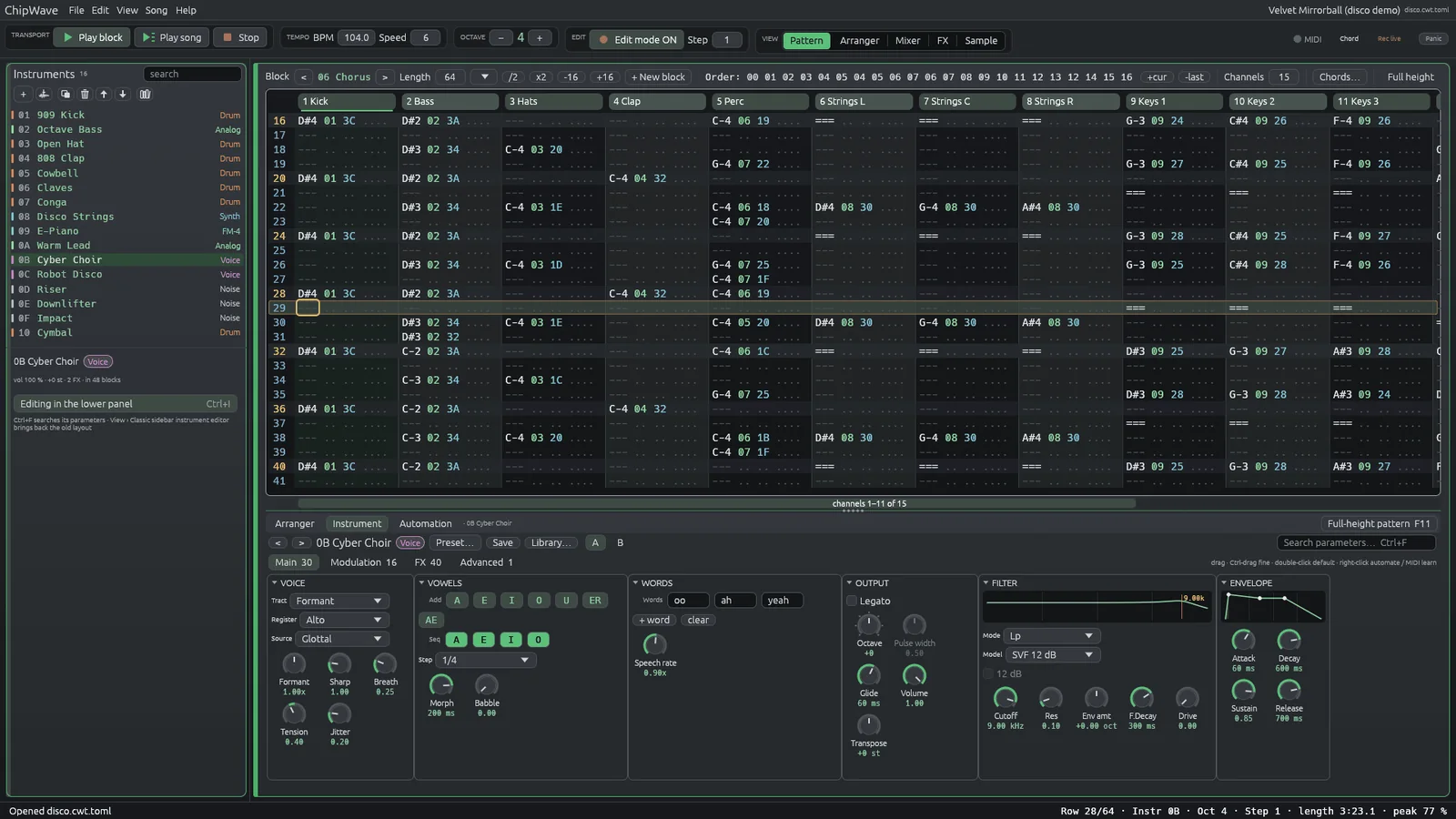This screenshot has height=819, width=1456.
Task: Click the instruments search field
Action: [x=192, y=75]
